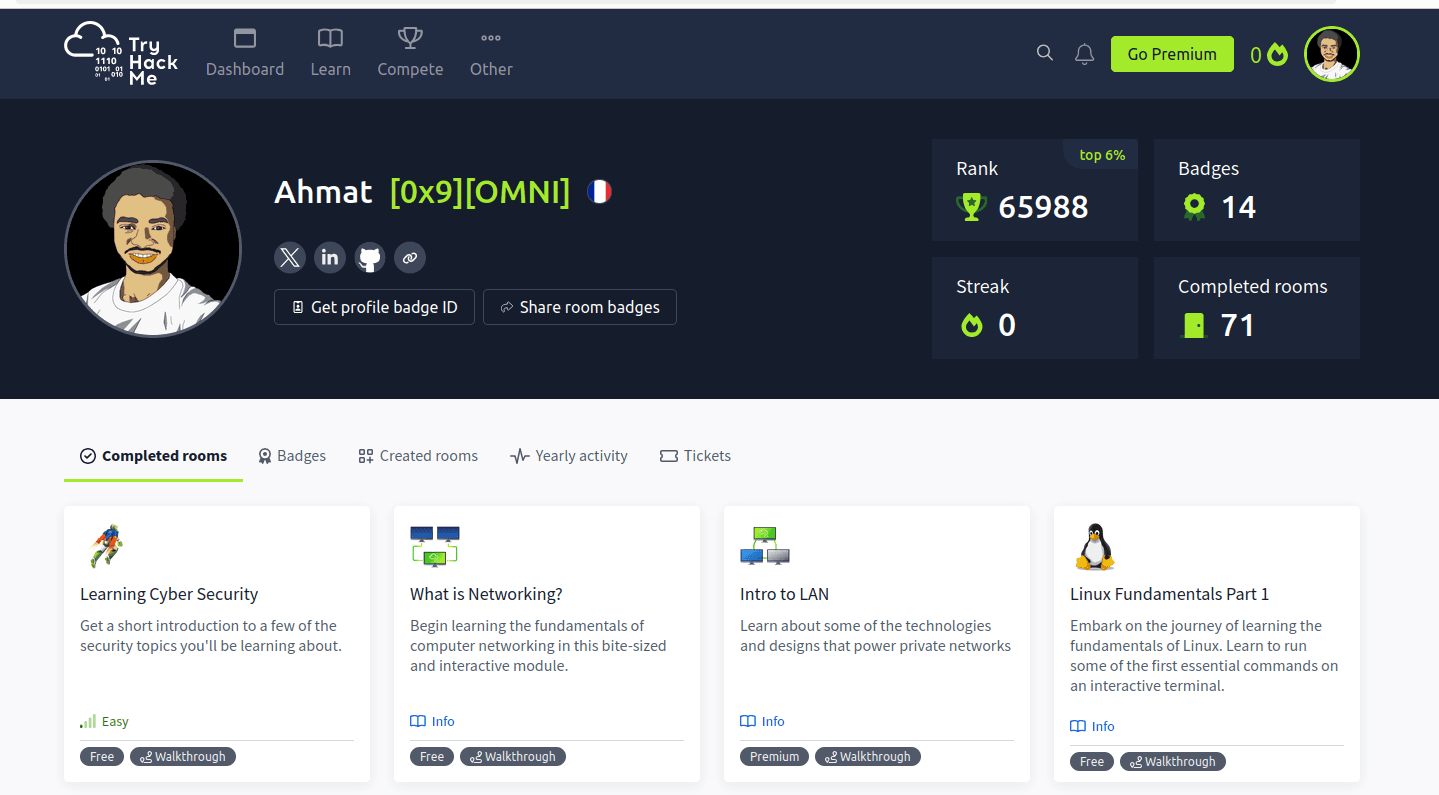Viewport: 1439px width, 795px height.
Task: Switch to the Badges tab
Action: pyautogui.click(x=292, y=456)
